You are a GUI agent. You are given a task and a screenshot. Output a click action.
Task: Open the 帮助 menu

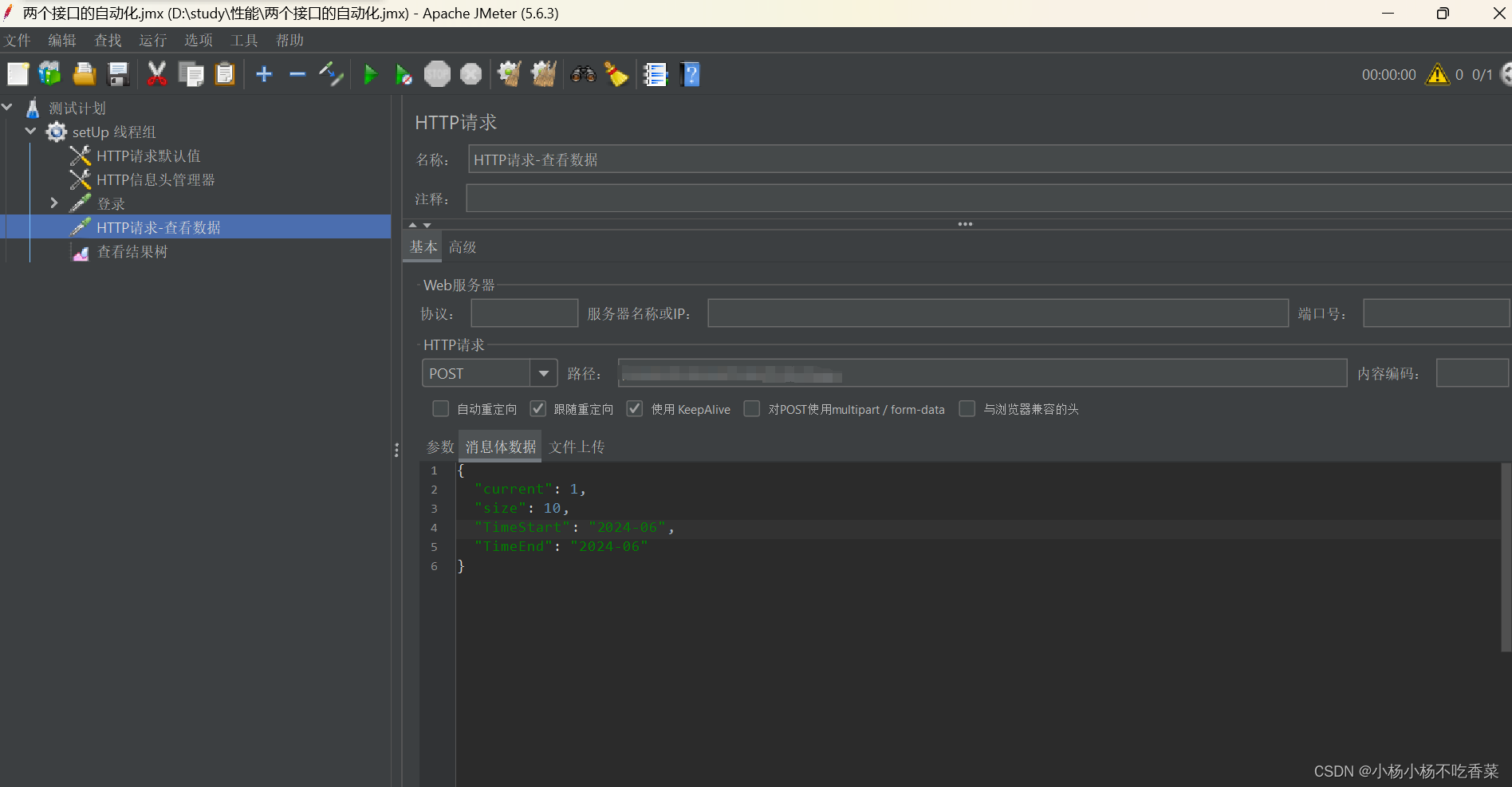click(289, 40)
